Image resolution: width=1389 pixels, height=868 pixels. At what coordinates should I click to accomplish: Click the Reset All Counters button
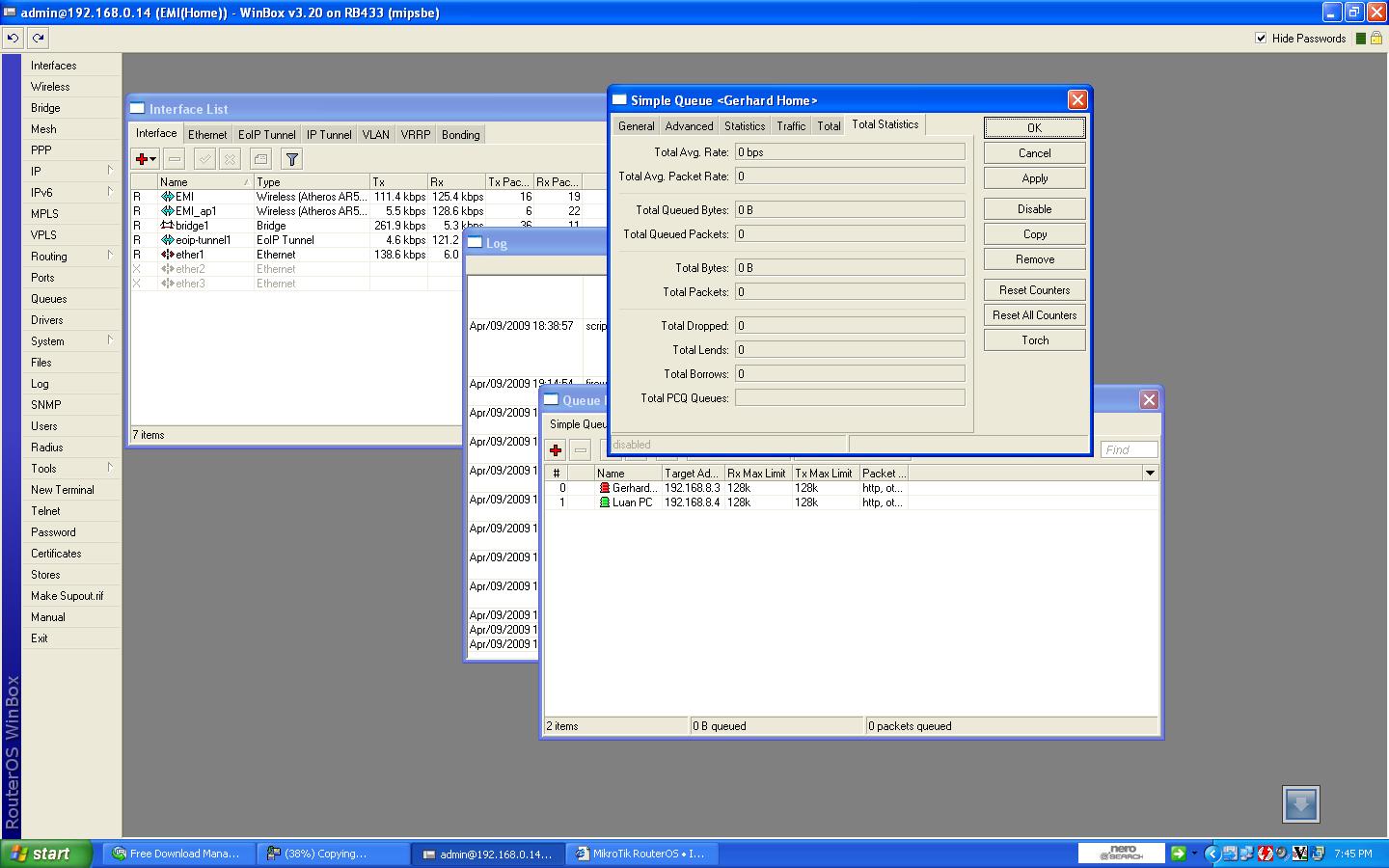click(1035, 315)
